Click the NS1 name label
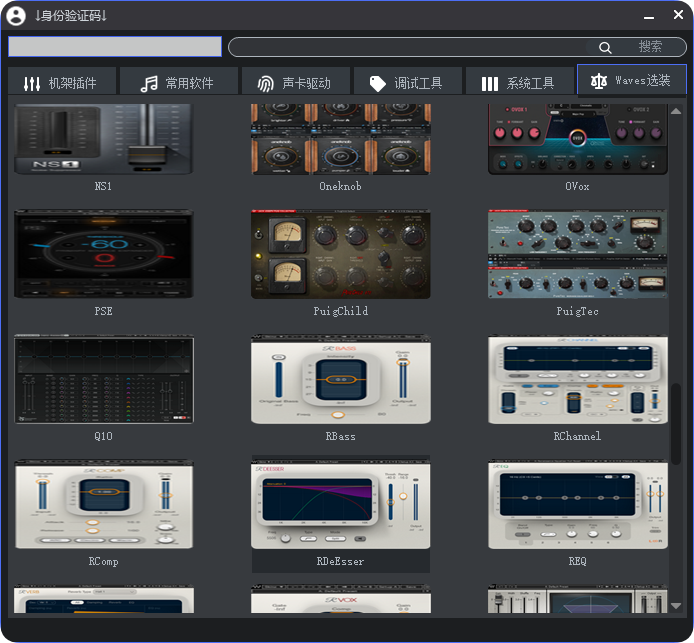 click(x=103, y=186)
